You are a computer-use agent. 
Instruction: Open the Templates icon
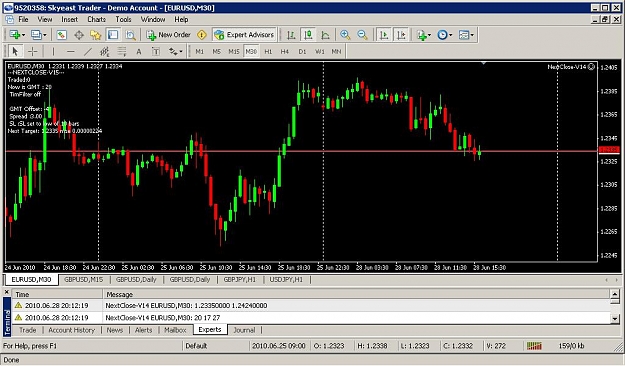tap(464, 35)
